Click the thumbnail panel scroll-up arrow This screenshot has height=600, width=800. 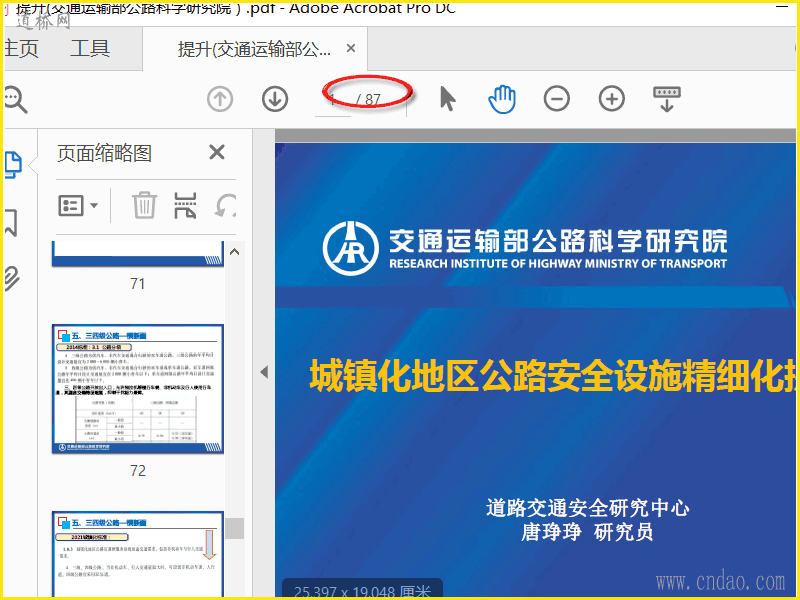pos(235,252)
